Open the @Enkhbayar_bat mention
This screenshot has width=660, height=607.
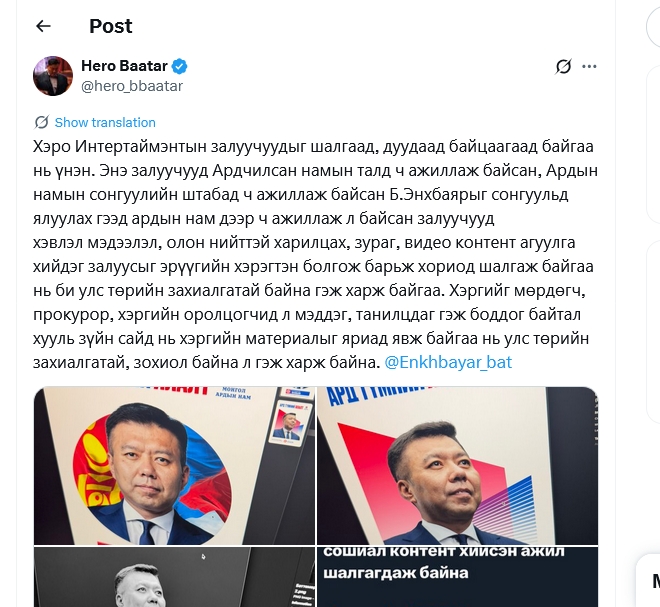(x=448, y=362)
